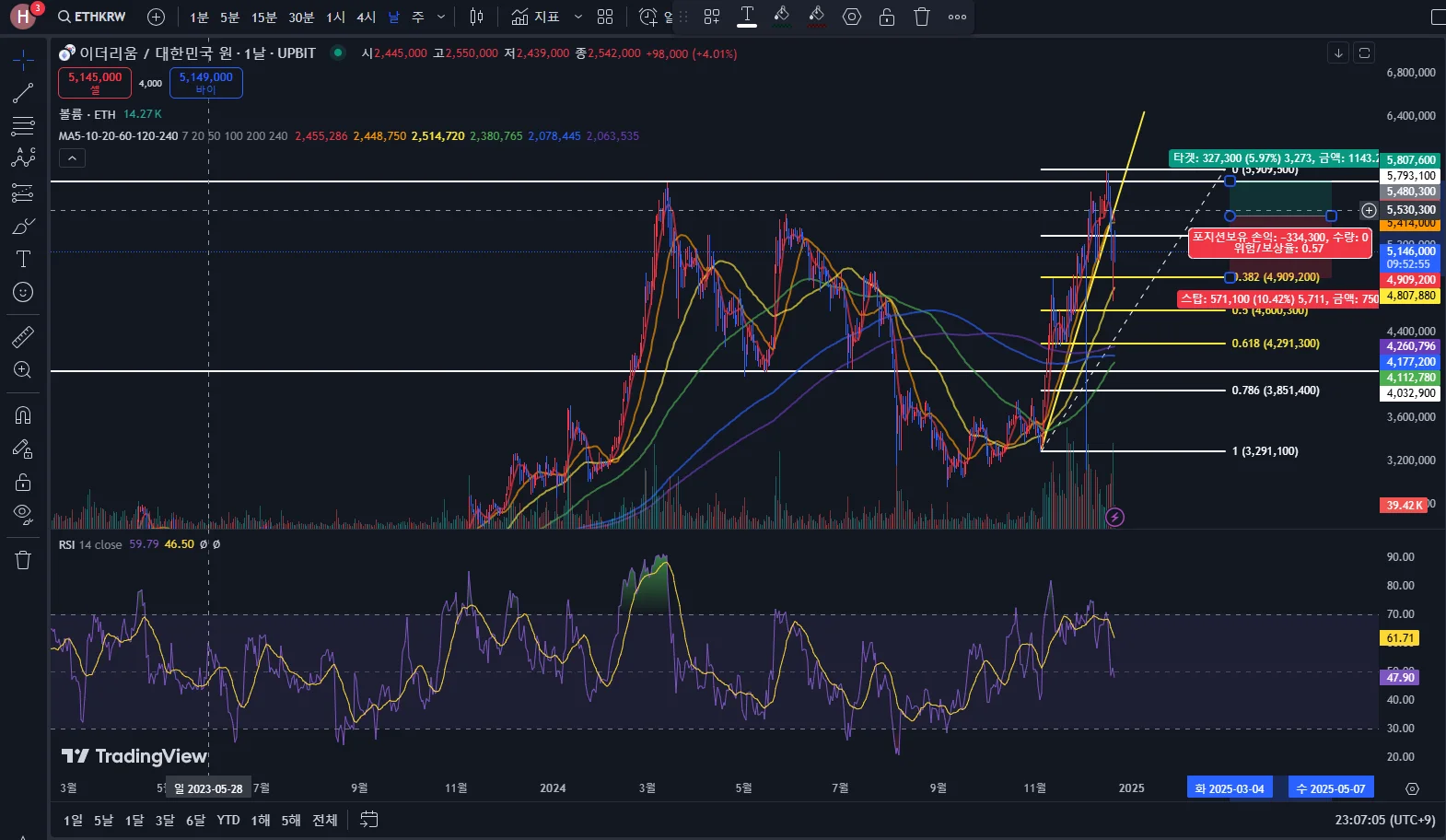Collapse the indicator legend chevron
This screenshot has width=1446, height=840.
tap(72, 158)
